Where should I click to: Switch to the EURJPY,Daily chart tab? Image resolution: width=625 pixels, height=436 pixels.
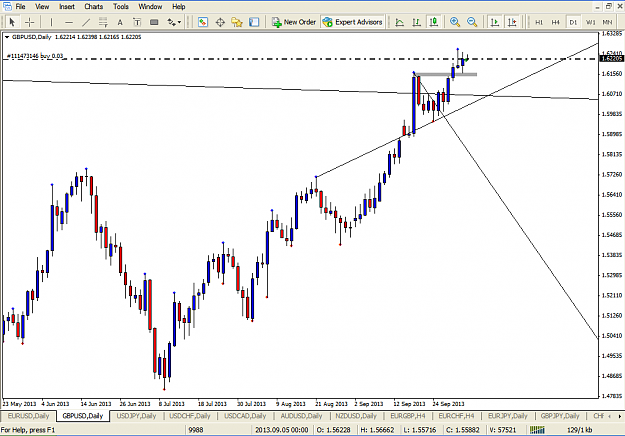point(507,416)
